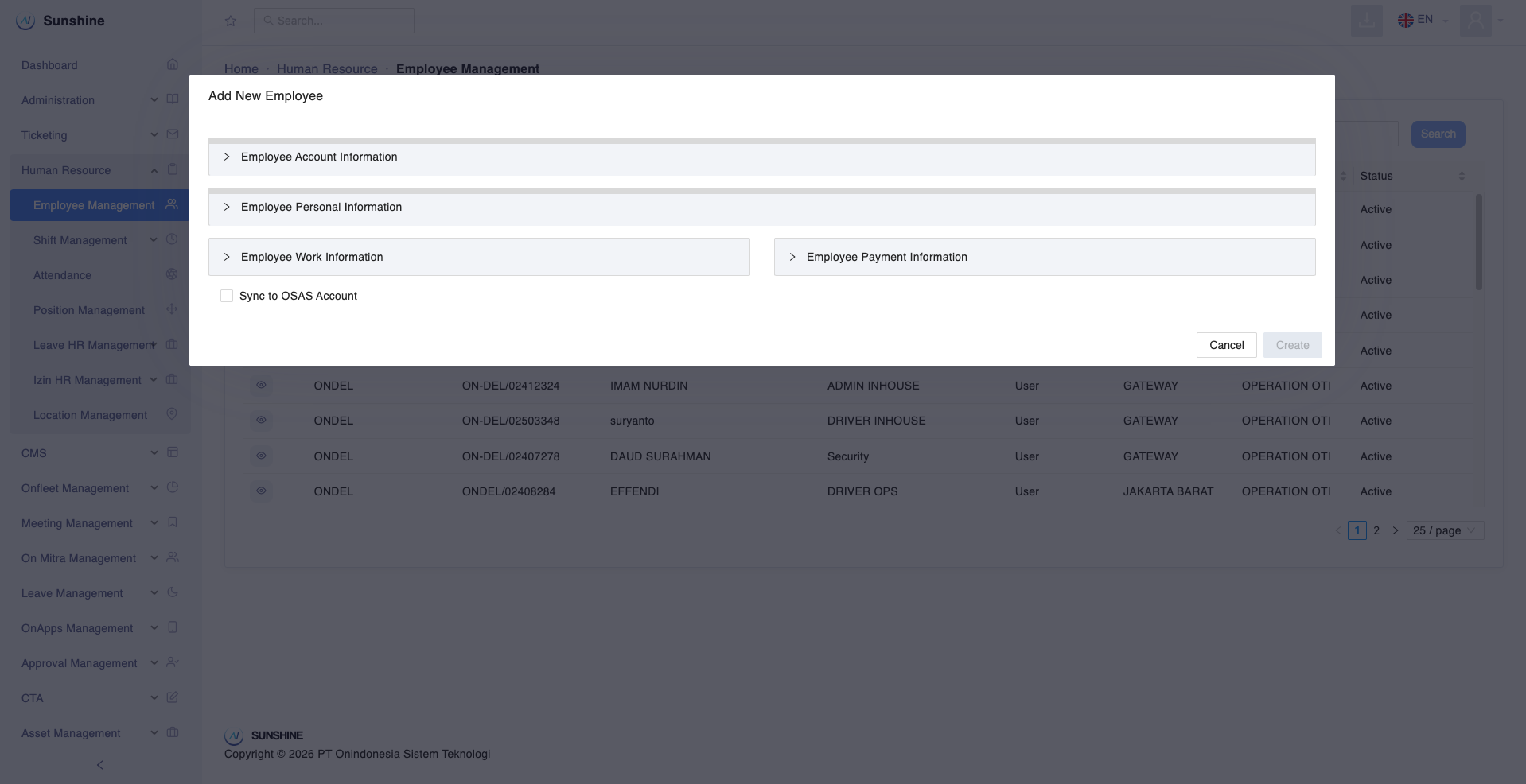
Task: Click the Ticketing envelope icon
Action: tap(173, 134)
